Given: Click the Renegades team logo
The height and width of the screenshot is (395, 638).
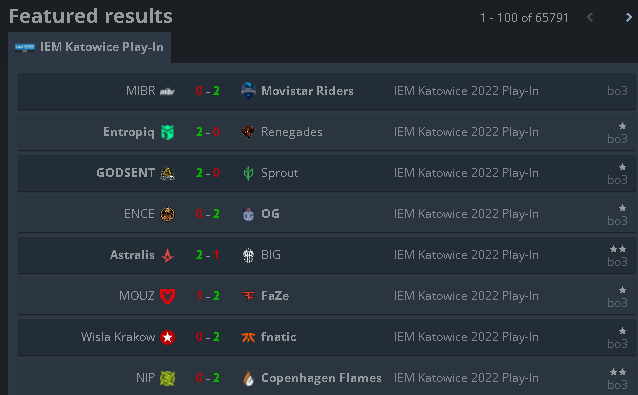Looking at the screenshot, I should point(248,132).
